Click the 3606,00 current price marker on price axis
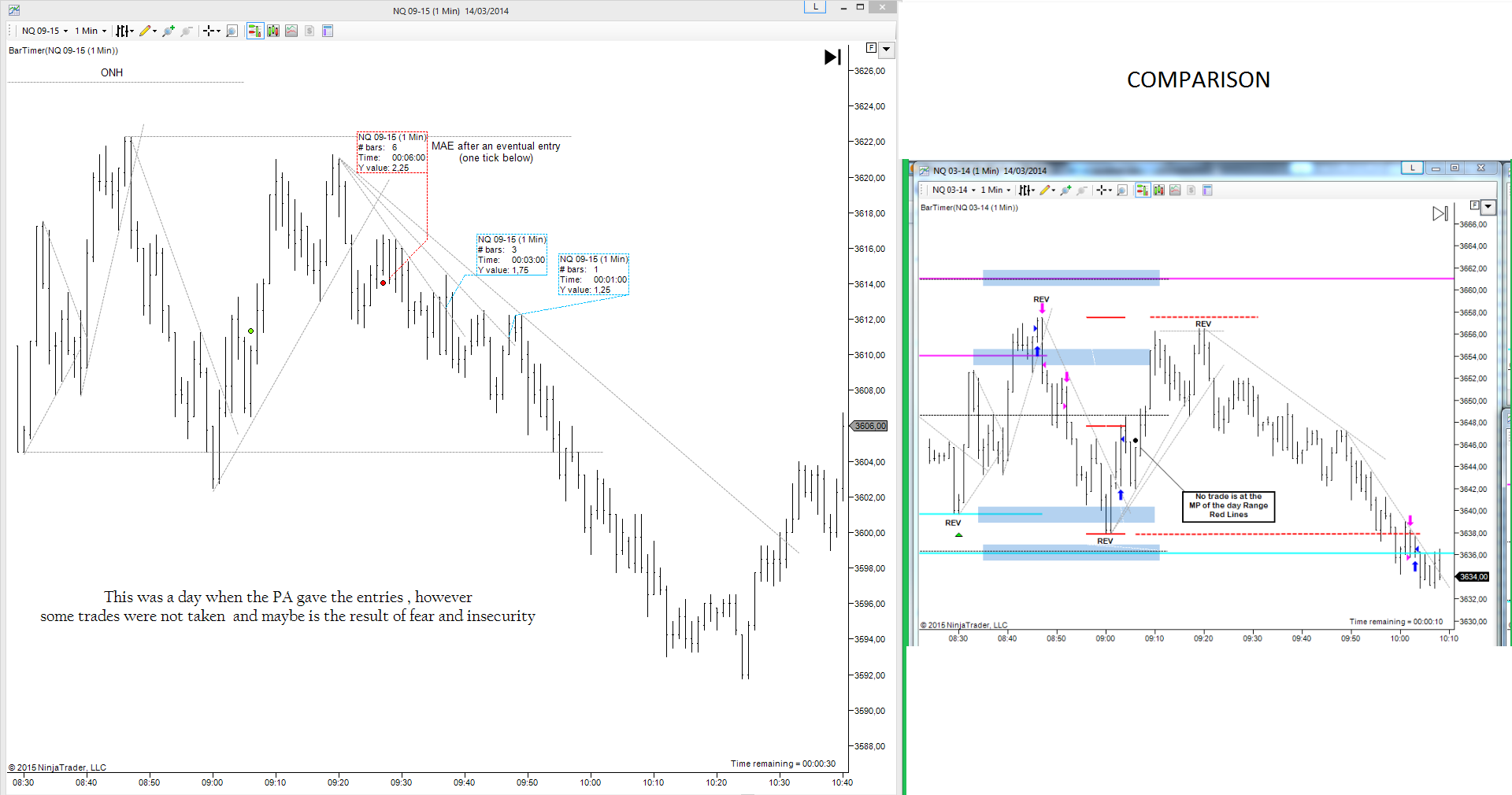This screenshot has height=795, width=1512. (x=869, y=426)
